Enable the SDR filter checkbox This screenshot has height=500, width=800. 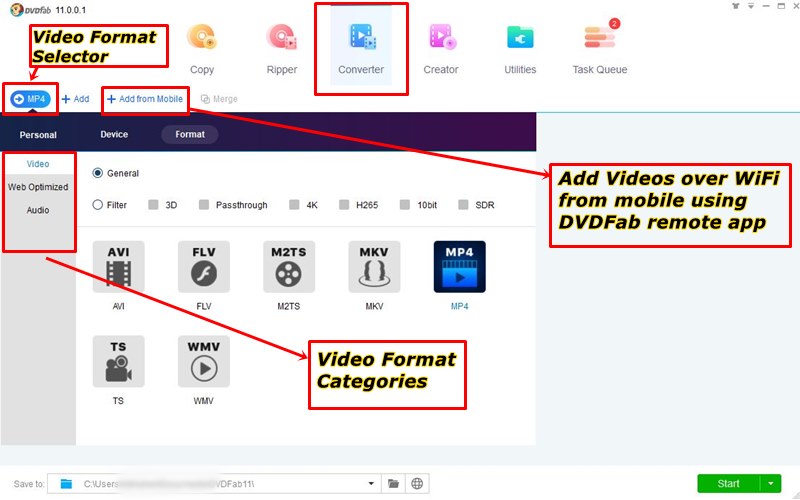[463, 205]
